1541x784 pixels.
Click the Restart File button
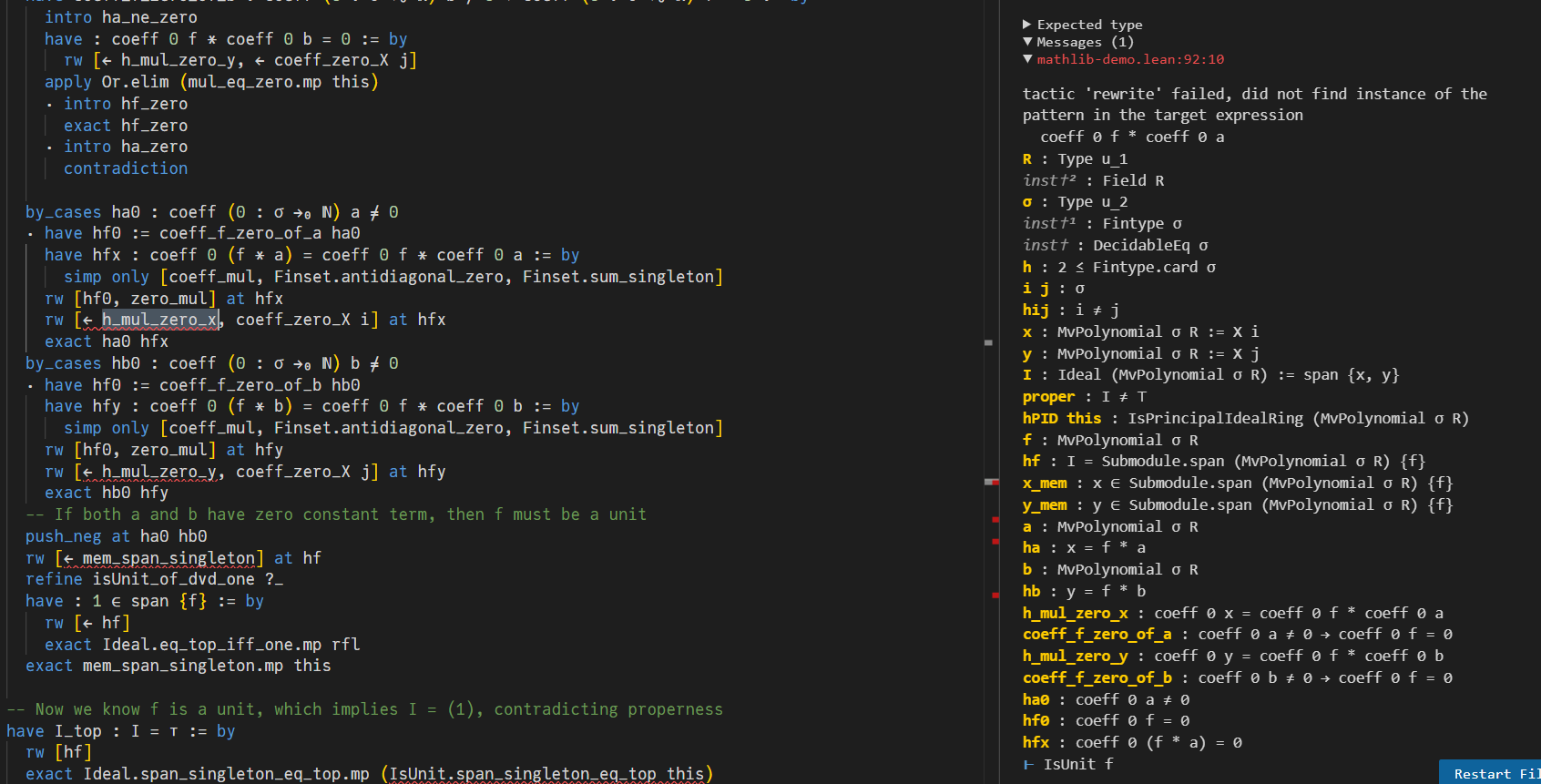click(1494, 773)
